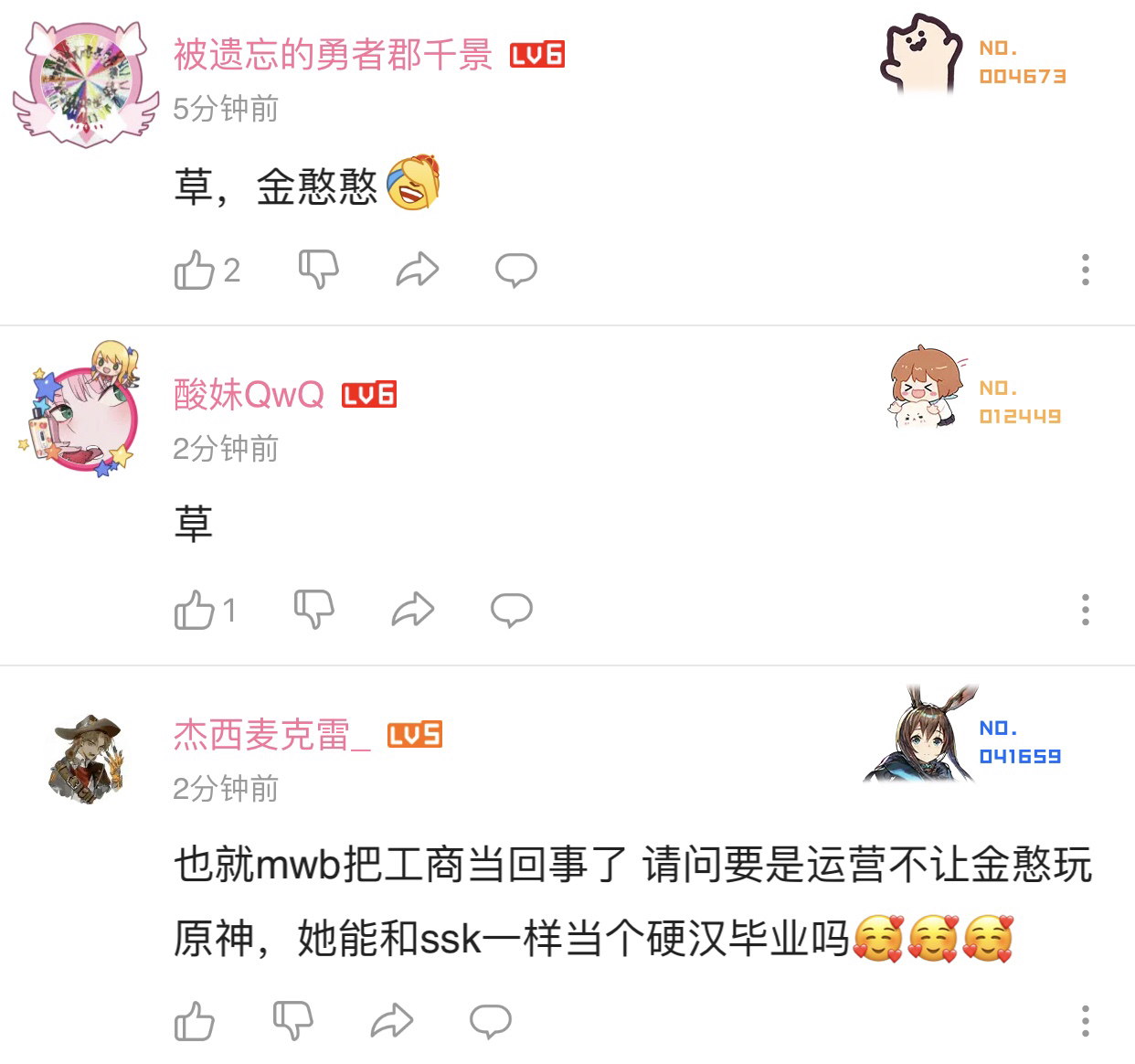Open more options for 酸妹QwQ's comment
This screenshot has width=1135, height=1064.
[1086, 610]
